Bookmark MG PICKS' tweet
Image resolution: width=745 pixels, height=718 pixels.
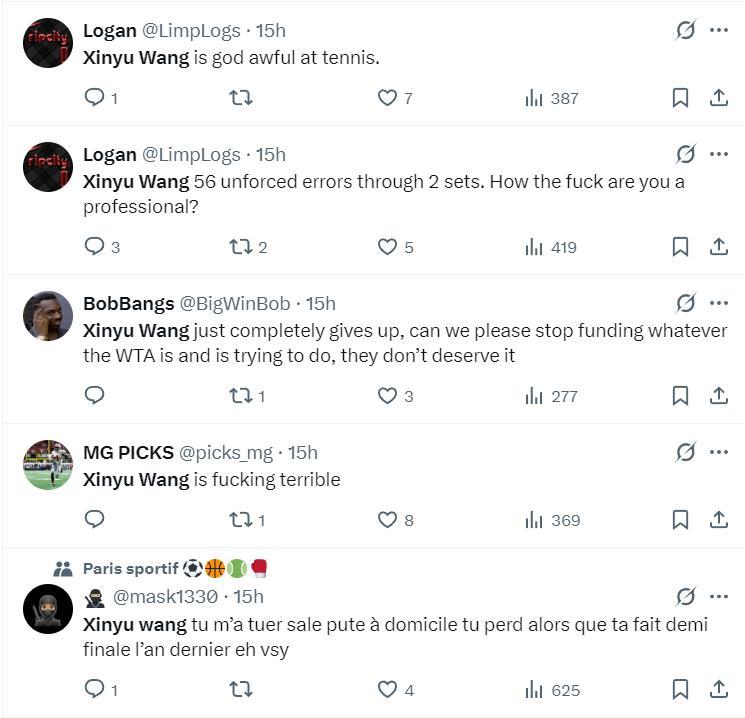click(680, 520)
